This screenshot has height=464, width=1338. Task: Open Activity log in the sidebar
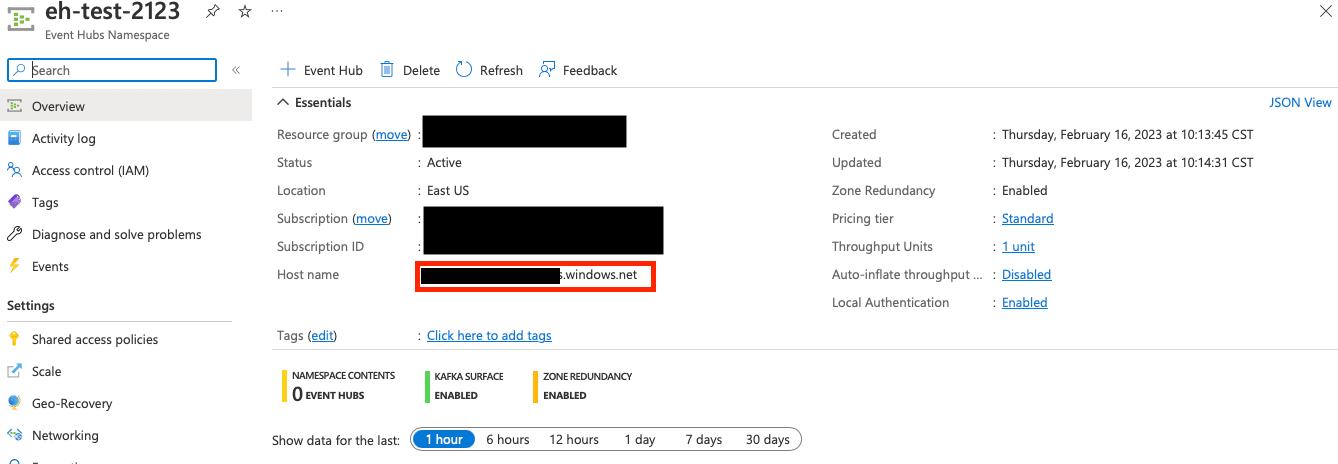(64, 139)
